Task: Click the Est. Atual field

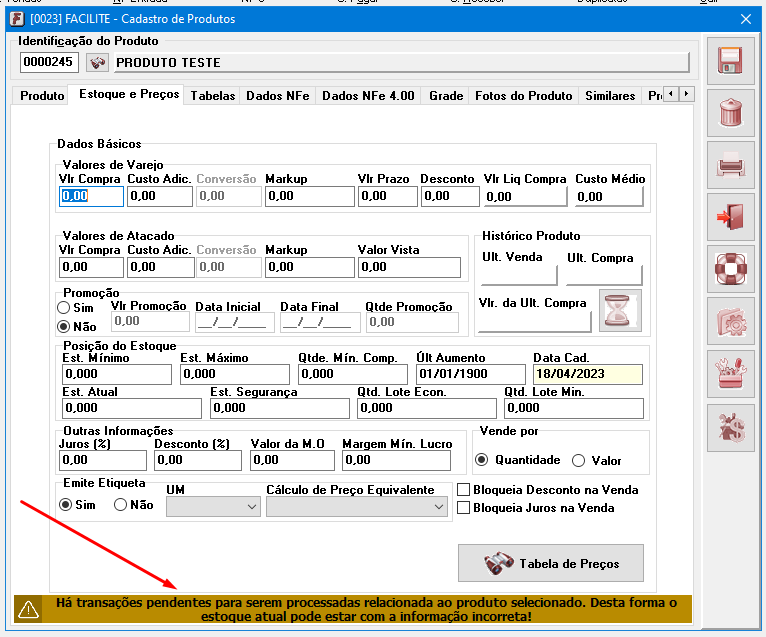Action: click(x=132, y=408)
